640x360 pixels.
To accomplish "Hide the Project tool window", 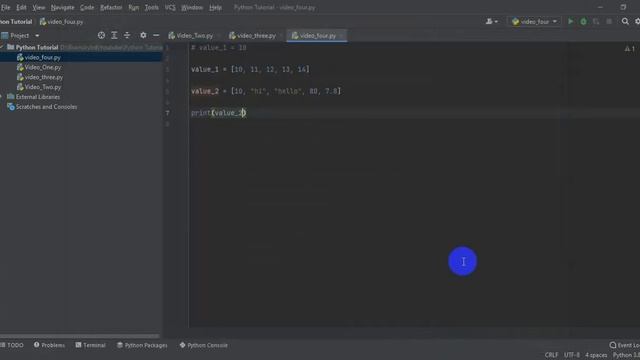I will pos(156,36).
